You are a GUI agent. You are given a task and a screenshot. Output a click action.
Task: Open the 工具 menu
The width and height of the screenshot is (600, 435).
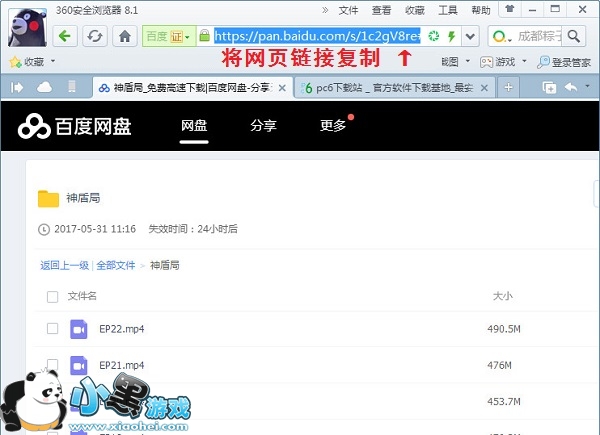(x=448, y=10)
